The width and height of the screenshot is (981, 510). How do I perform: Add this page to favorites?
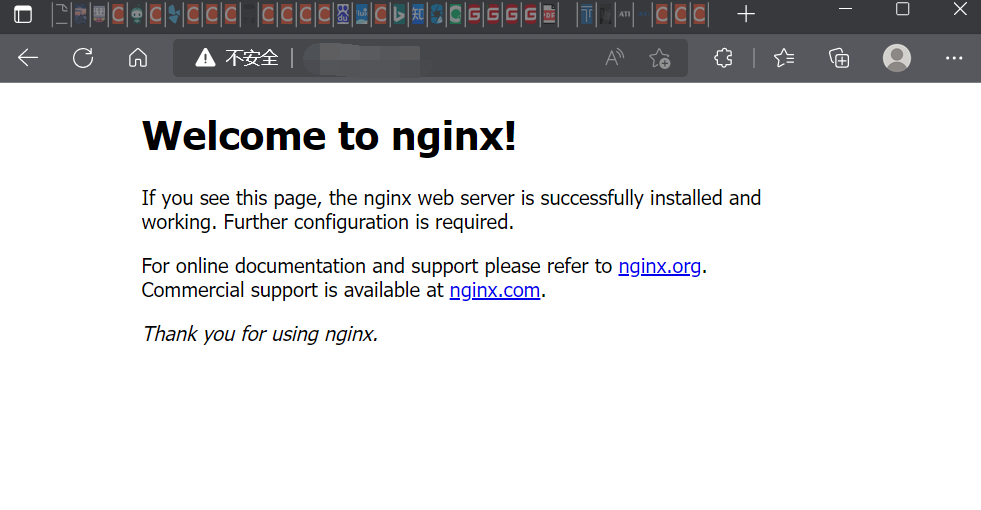pos(659,58)
